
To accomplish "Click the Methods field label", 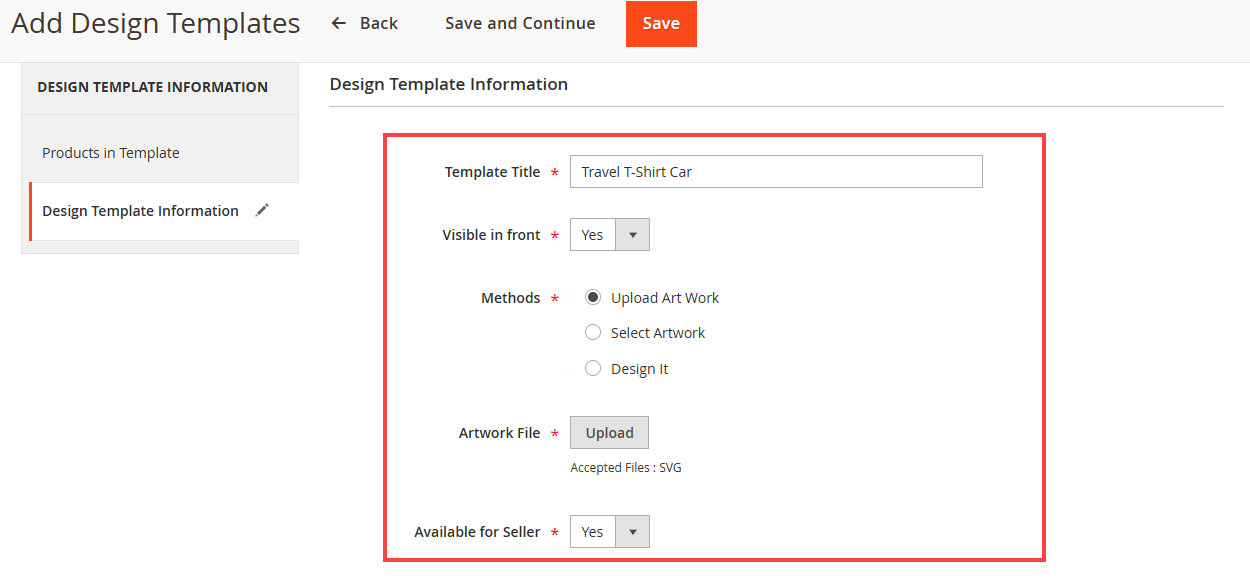I will (510, 298).
